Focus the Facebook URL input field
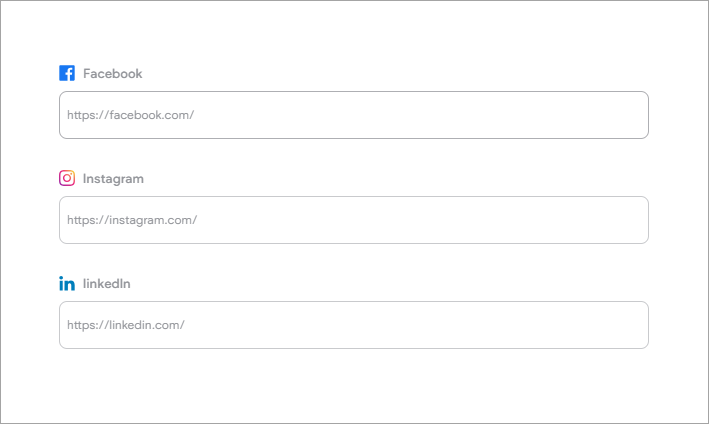Image resolution: width=709 pixels, height=424 pixels. [353, 115]
